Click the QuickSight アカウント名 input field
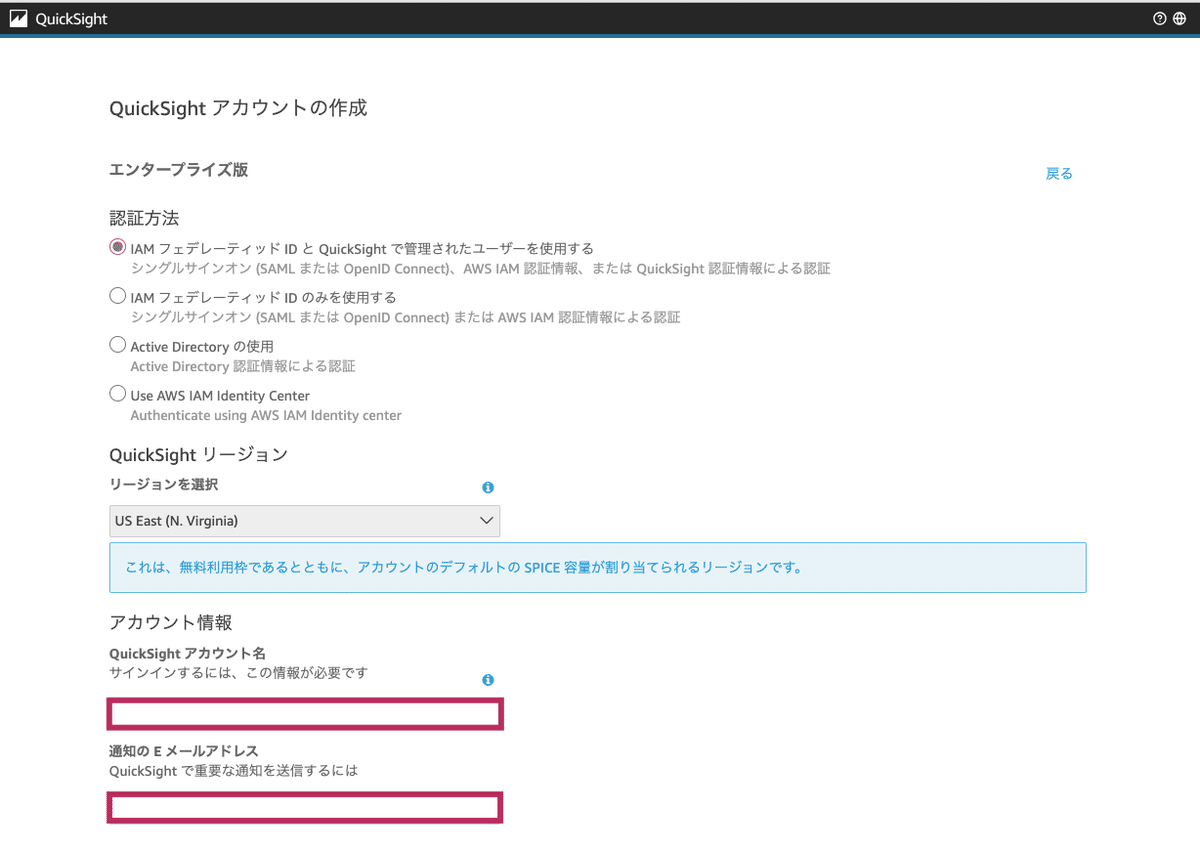1200x845 pixels. 304,714
